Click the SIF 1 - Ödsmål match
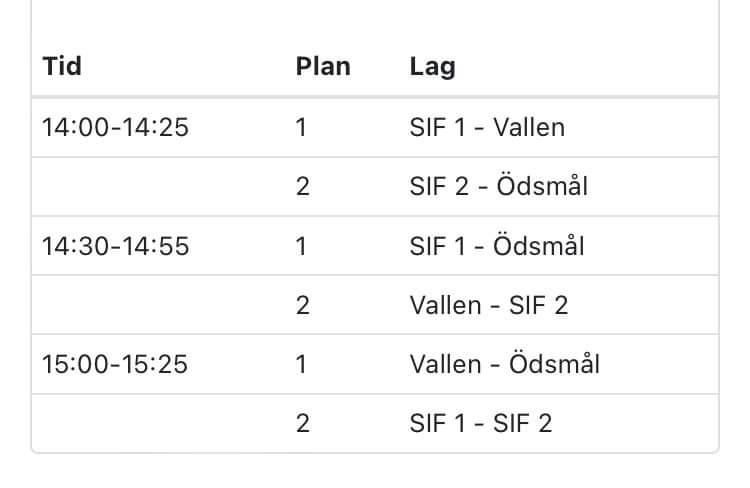This screenshot has height=488, width=750. point(496,245)
